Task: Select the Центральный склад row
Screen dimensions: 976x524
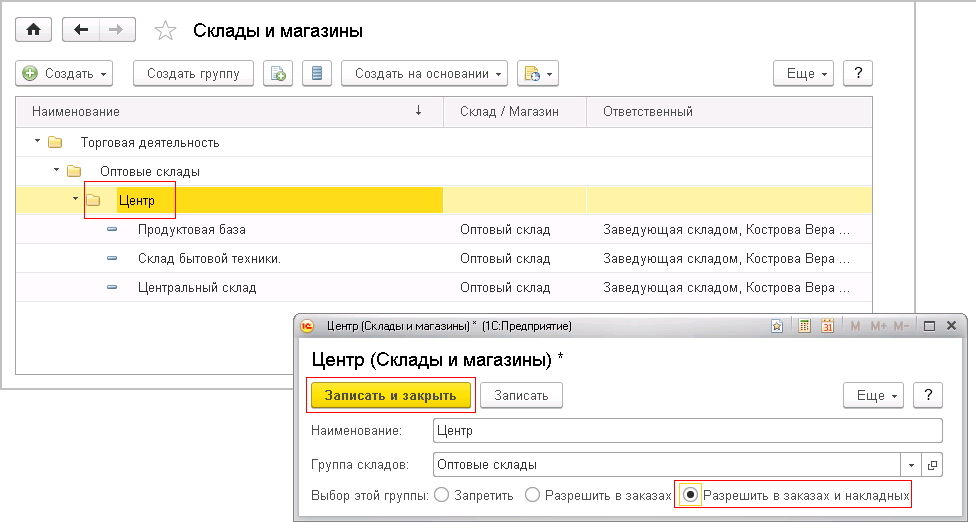Action: [x=197, y=288]
